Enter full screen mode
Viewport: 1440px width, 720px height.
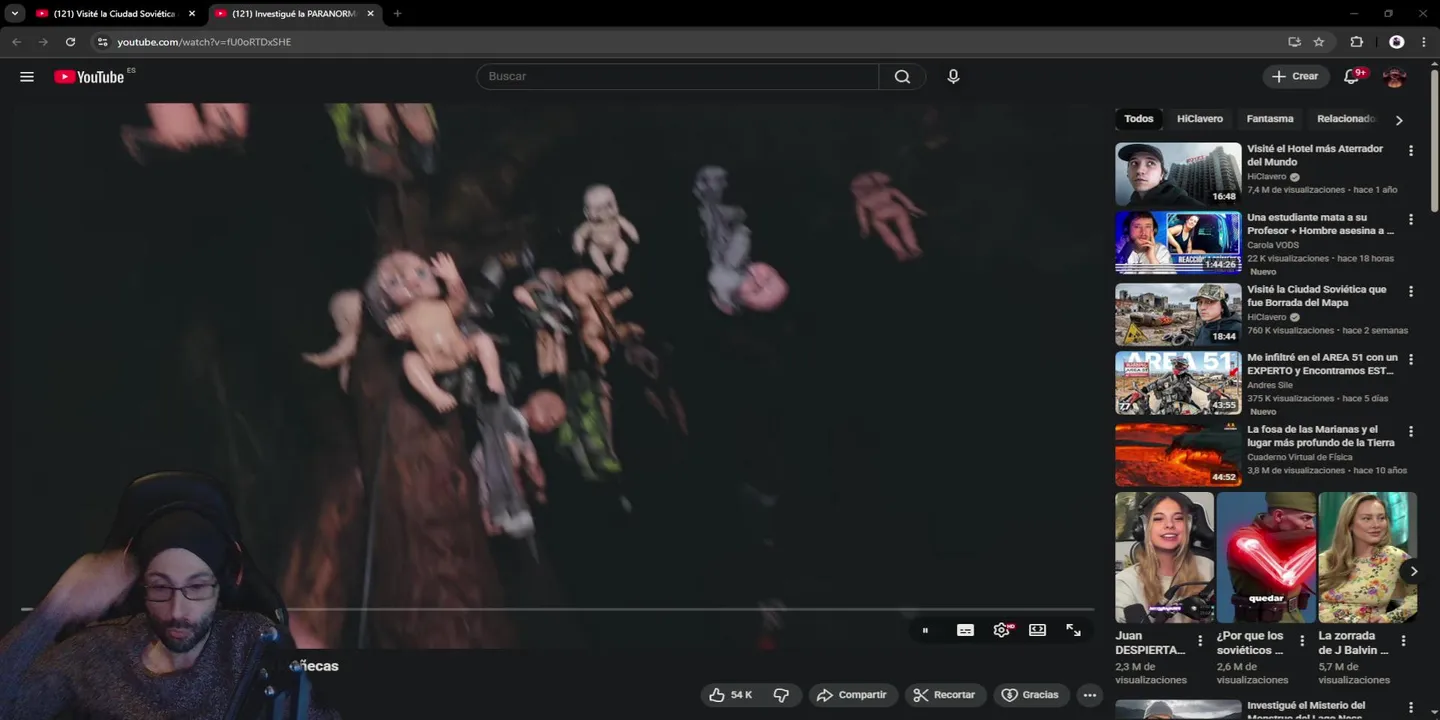(1073, 630)
